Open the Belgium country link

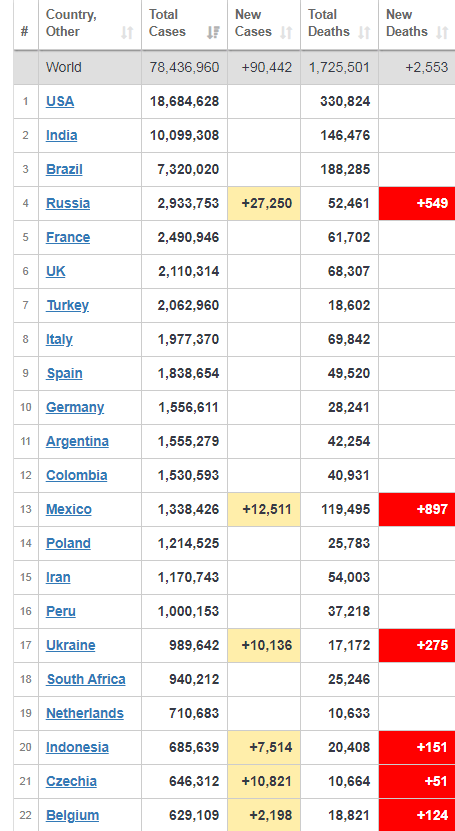[73, 815]
